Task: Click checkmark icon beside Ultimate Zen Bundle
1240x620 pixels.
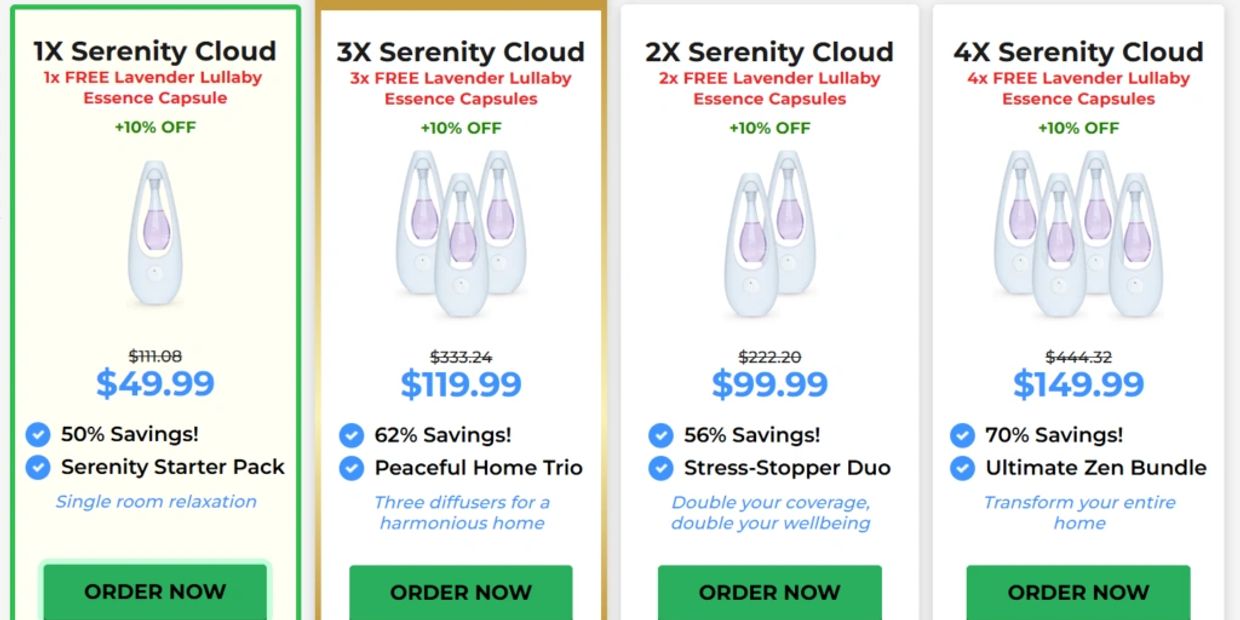Action: click(962, 468)
